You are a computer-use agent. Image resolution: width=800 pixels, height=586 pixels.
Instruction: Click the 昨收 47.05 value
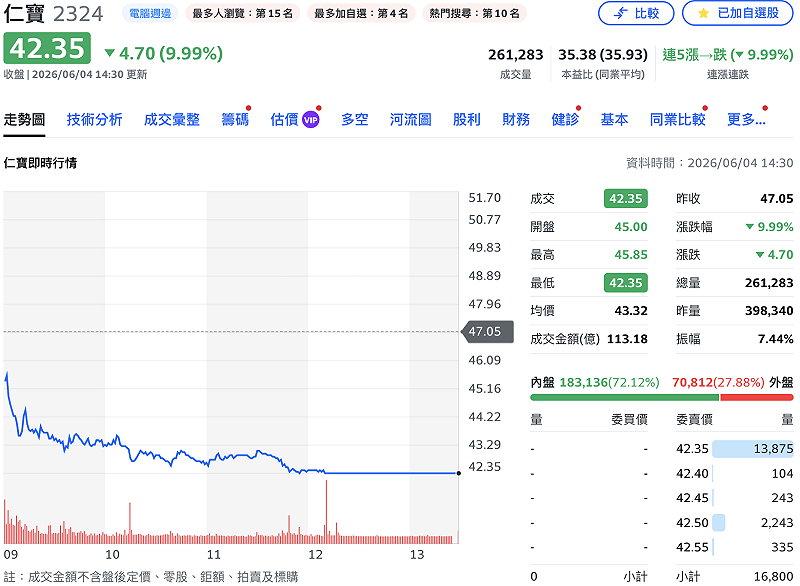(x=777, y=199)
